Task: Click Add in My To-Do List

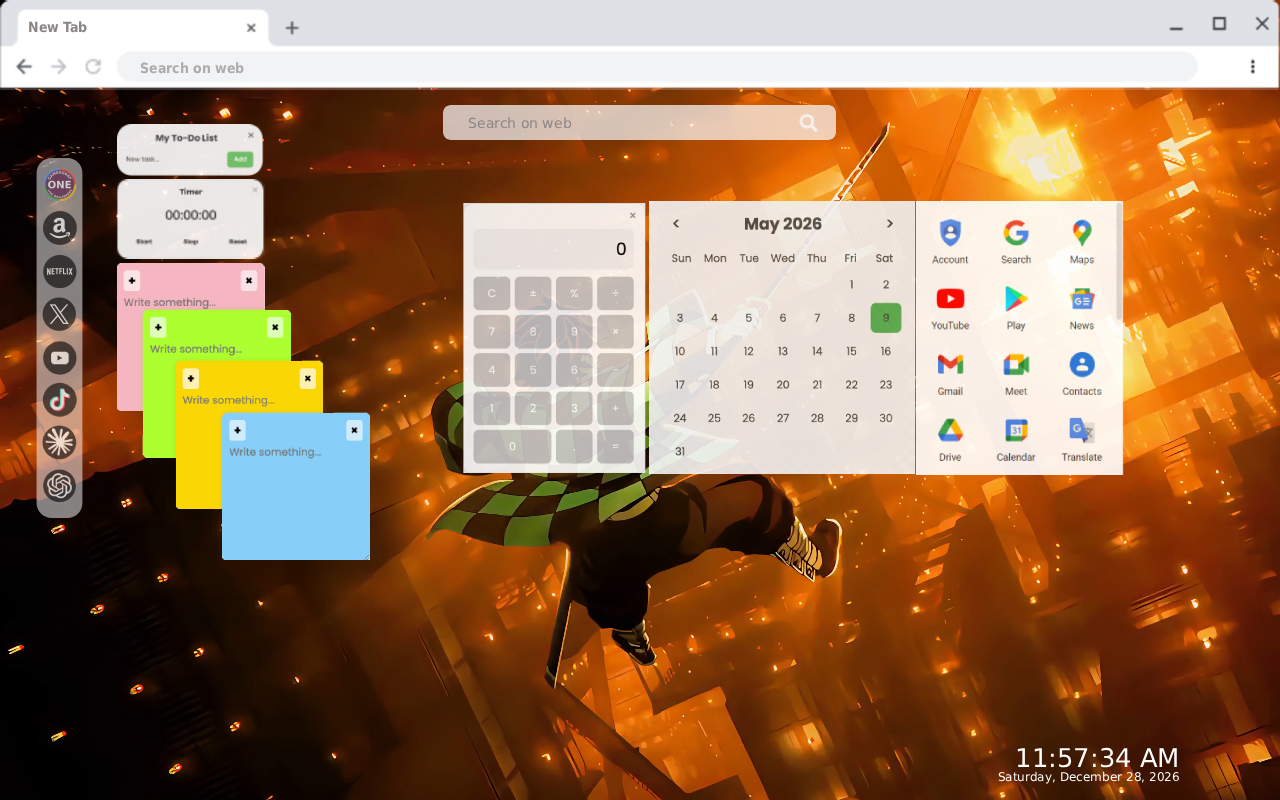Action: [x=239, y=159]
